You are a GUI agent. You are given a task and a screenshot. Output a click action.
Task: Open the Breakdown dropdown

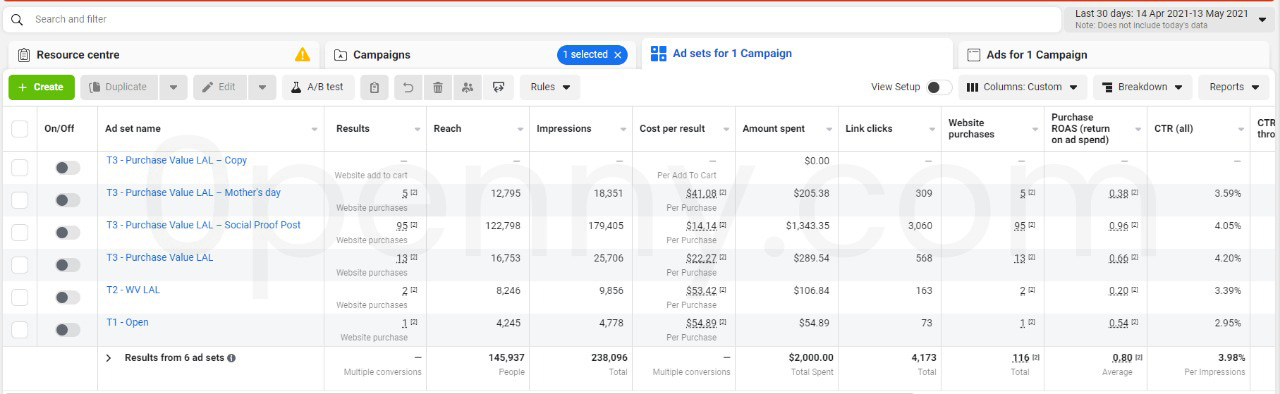pyautogui.click(x=1142, y=87)
